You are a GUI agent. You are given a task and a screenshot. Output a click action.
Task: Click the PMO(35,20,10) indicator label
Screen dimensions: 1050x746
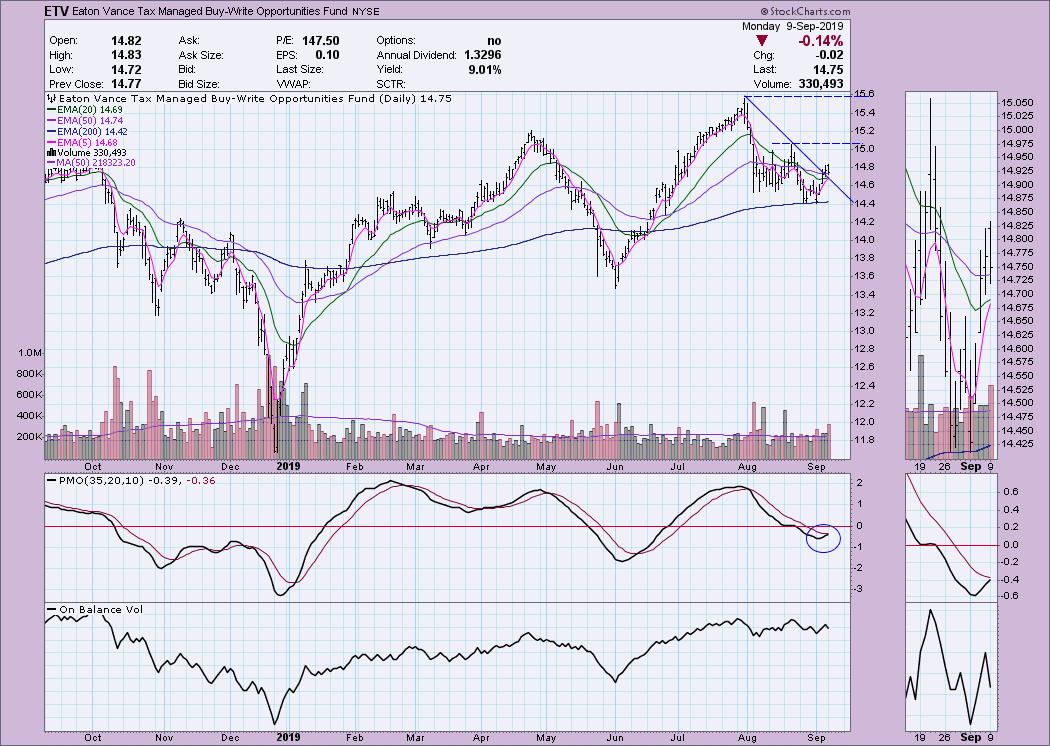click(101, 480)
